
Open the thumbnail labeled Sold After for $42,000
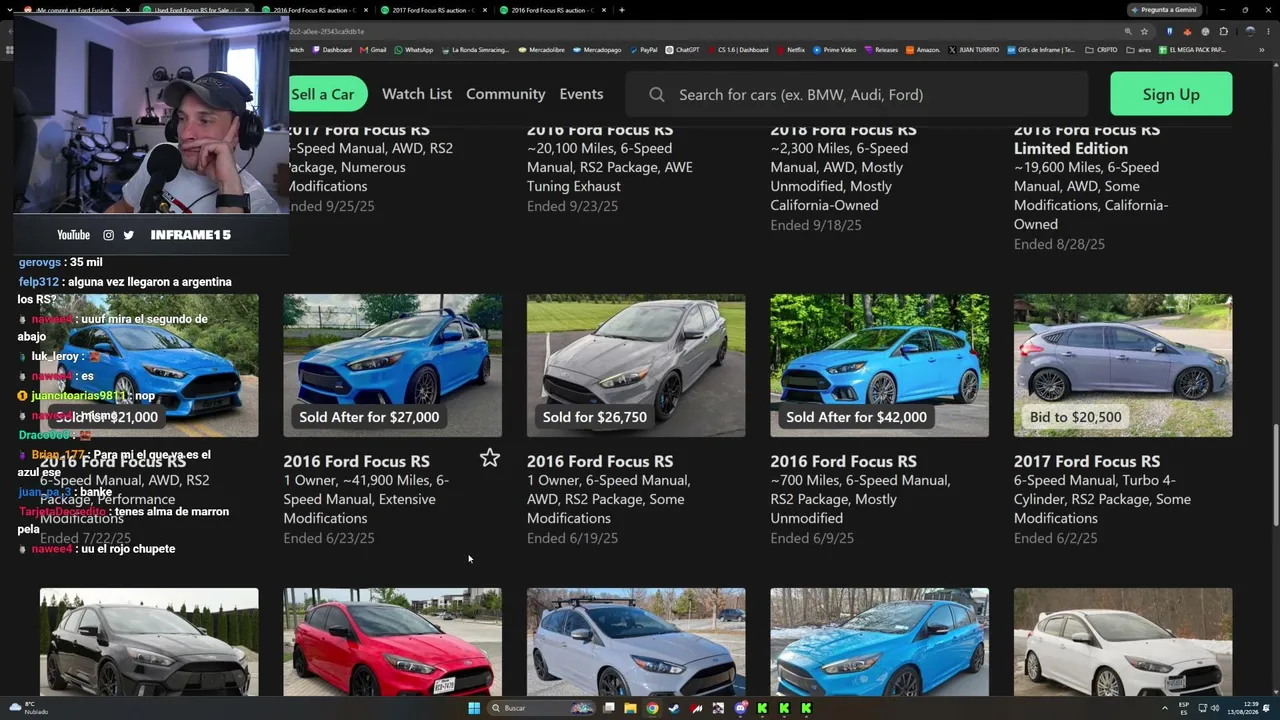(879, 365)
